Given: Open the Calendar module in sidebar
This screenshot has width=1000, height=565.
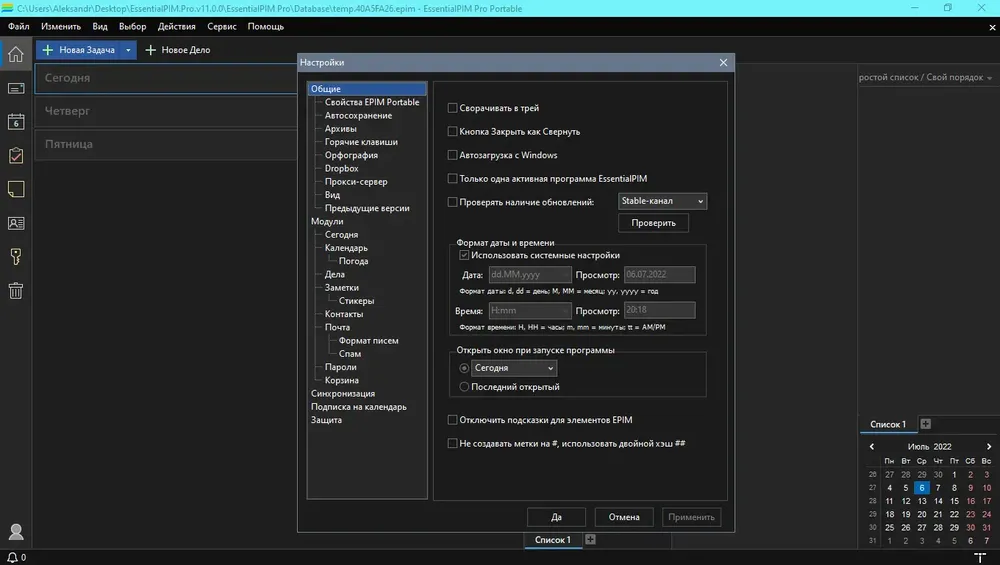Looking at the screenshot, I should point(15,122).
